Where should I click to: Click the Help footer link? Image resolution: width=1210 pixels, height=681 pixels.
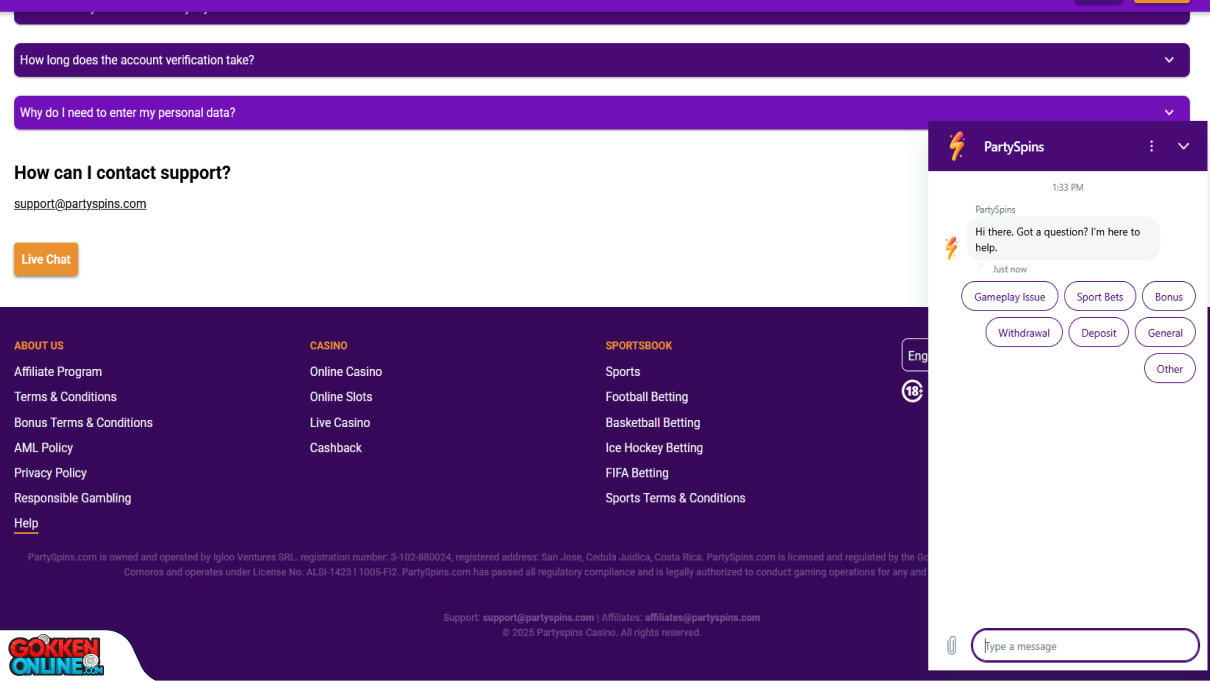tap(26, 523)
